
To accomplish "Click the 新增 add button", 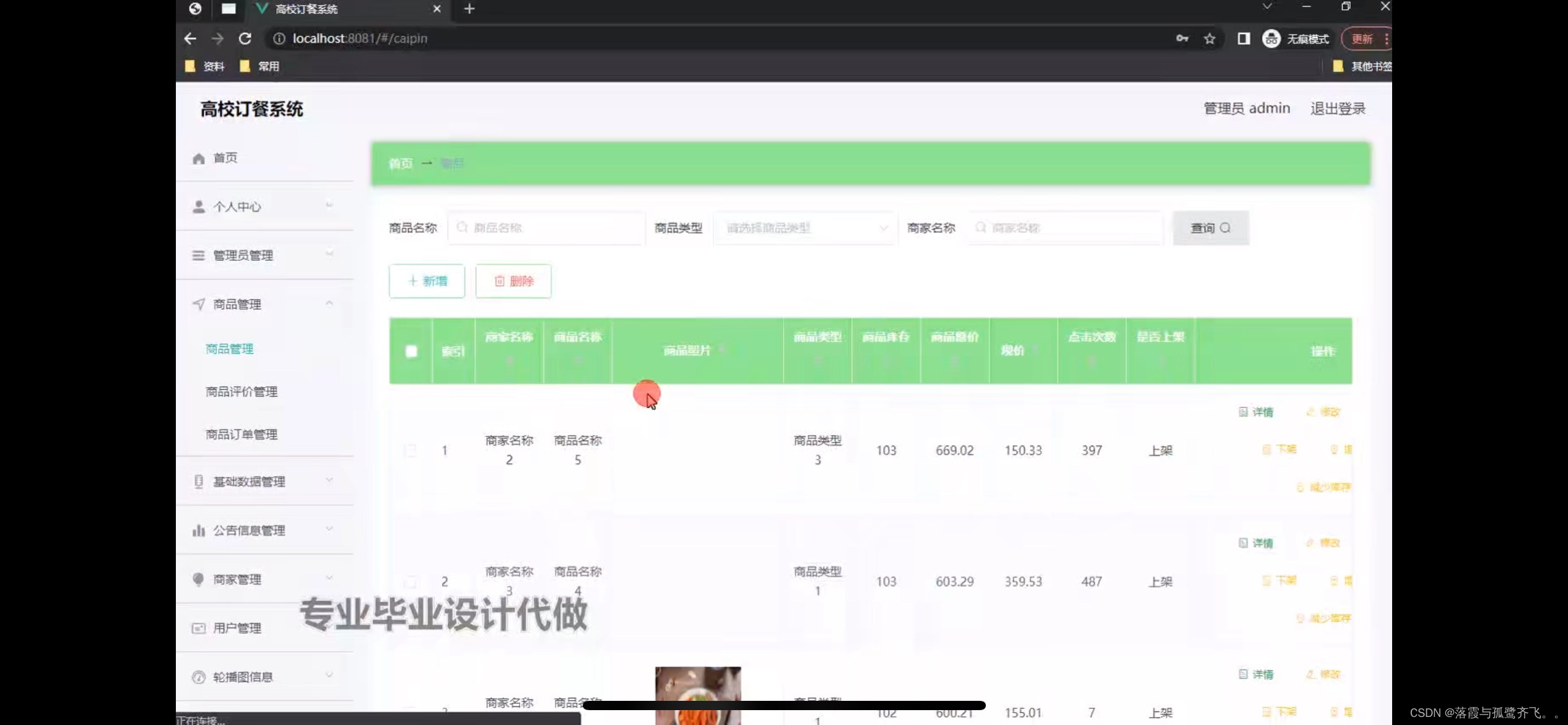I will click(427, 281).
